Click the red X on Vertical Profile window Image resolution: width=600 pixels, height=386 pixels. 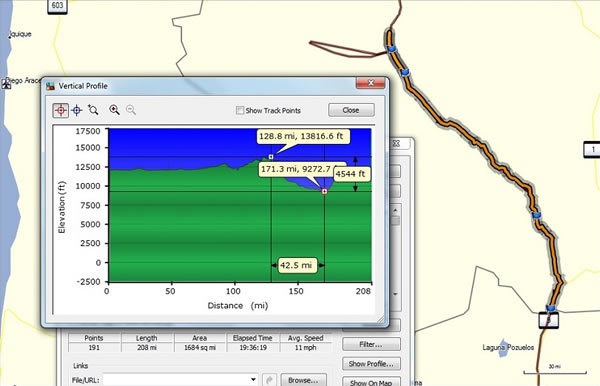pyautogui.click(x=370, y=83)
